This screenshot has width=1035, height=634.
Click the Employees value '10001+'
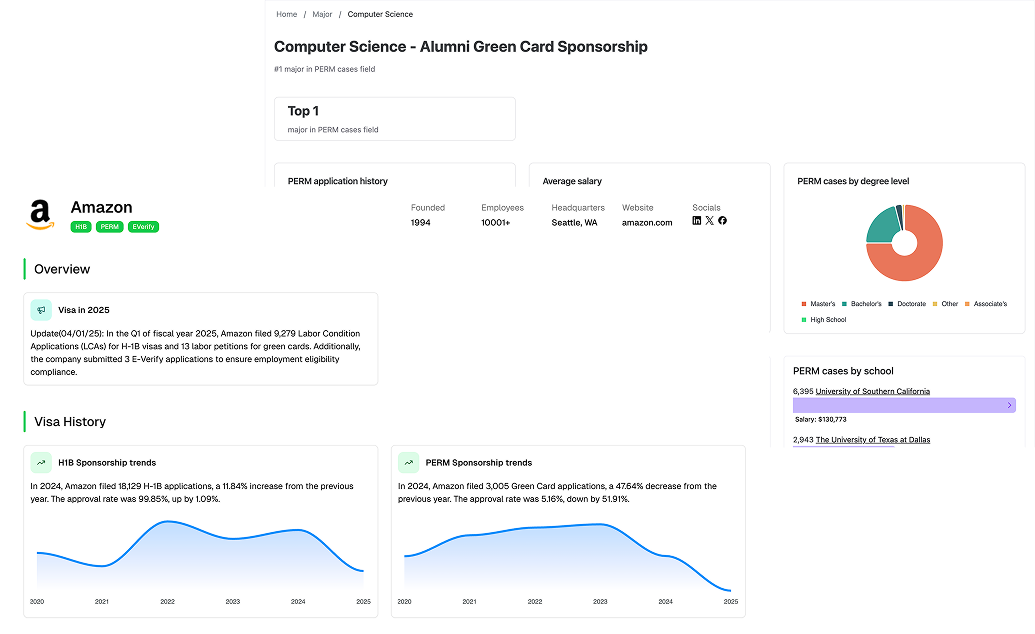(496, 223)
